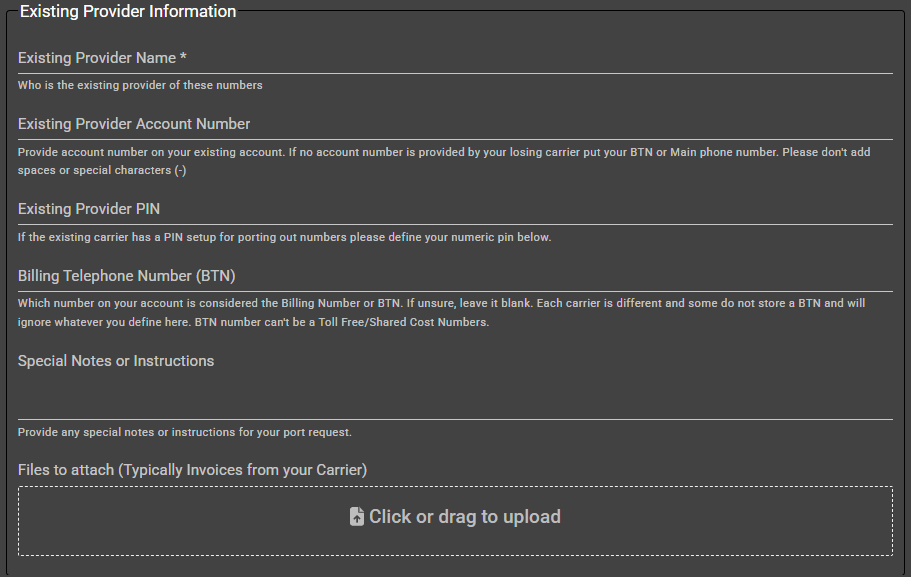
Task: Focus the Existing Provider Account Number field
Action: click(x=455, y=125)
